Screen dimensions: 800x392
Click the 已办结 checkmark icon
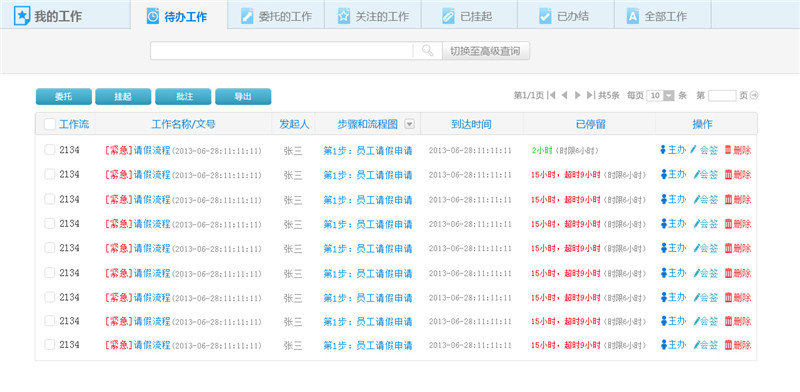pyautogui.click(x=545, y=16)
